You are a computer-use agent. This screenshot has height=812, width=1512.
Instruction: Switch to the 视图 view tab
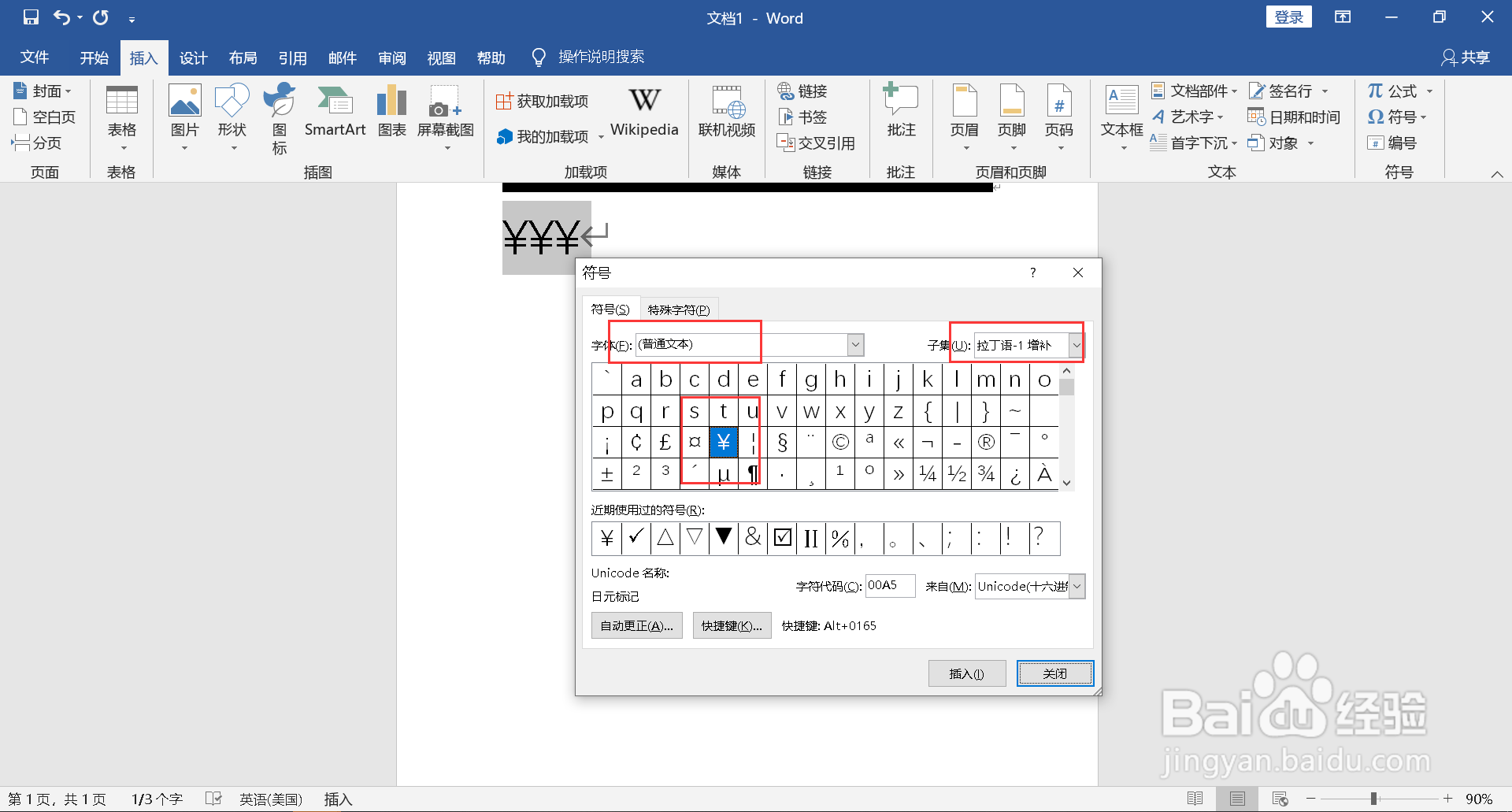click(x=442, y=57)
